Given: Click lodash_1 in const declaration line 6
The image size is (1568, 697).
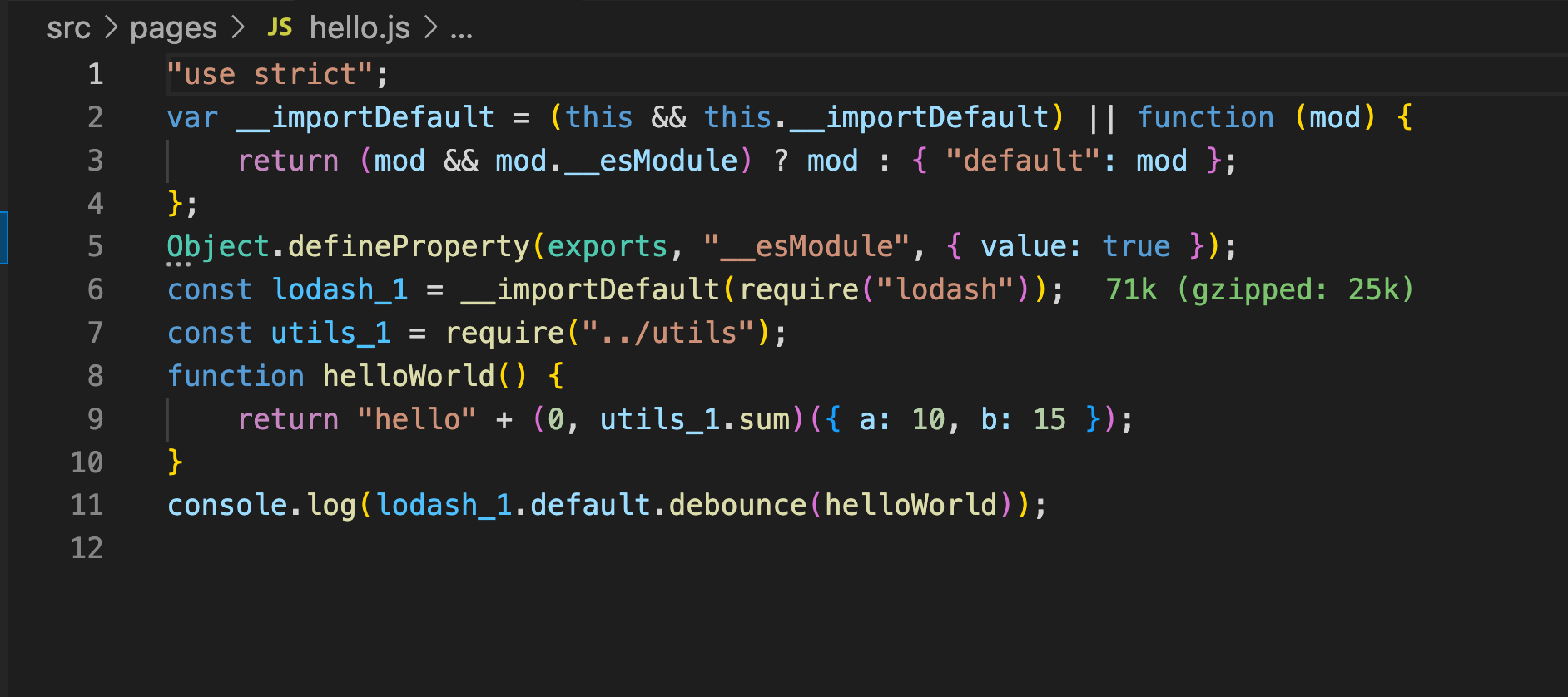Looking at the screenshot, I should [x=340, y=289].
